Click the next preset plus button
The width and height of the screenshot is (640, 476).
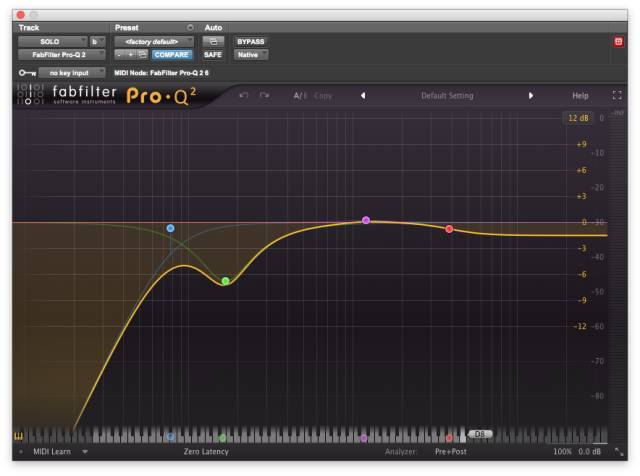pos(130,54)
